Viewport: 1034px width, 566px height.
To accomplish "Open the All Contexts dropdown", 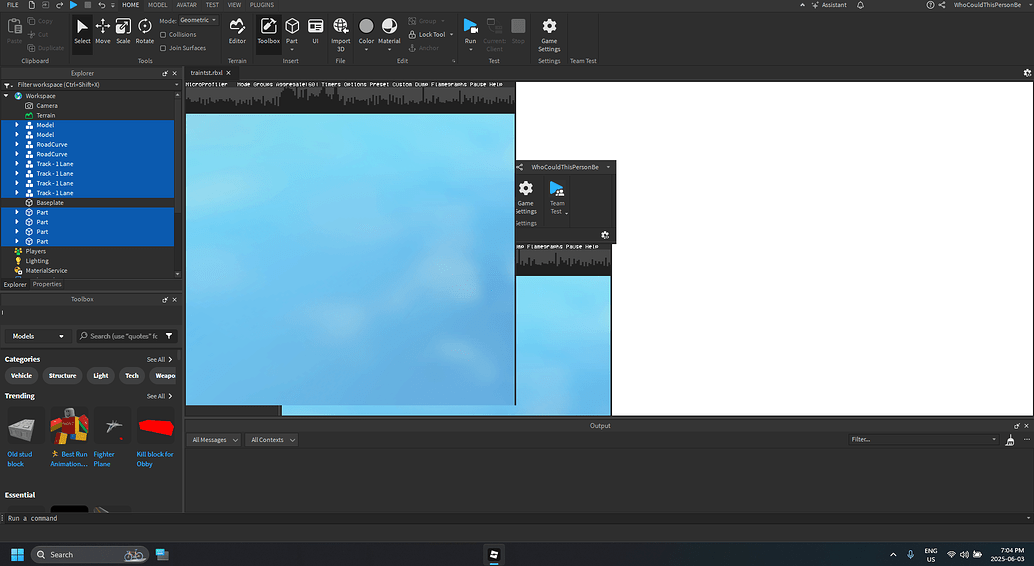I will 272,440.
